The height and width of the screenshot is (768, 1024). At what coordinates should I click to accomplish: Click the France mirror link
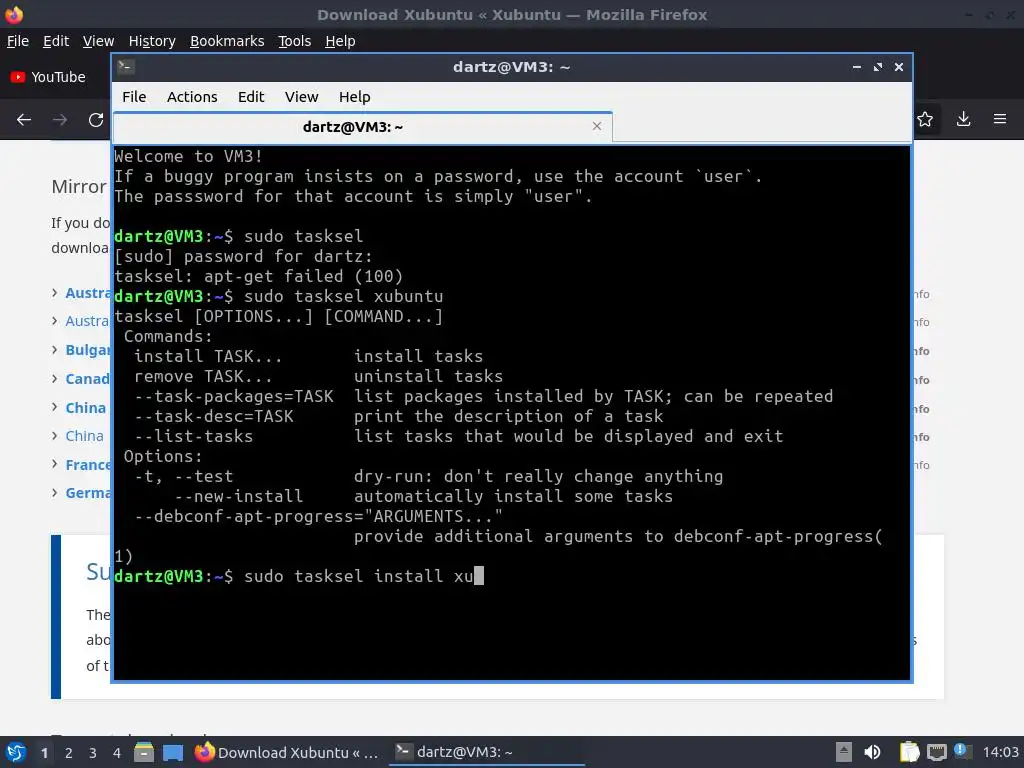pos(88,464)
